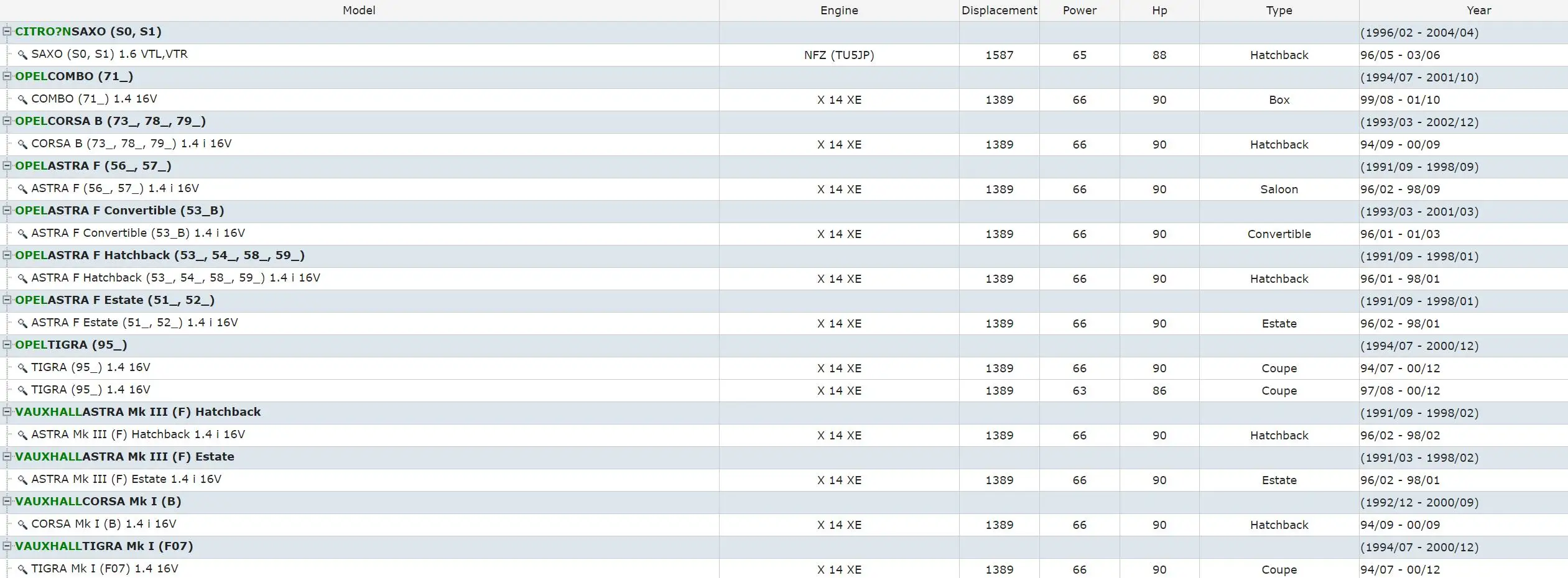This screenshot has height=578, width=1568.
Task: Open OPEL ASTRA F (56_, 57_) heading link
Action: [93, 166]
